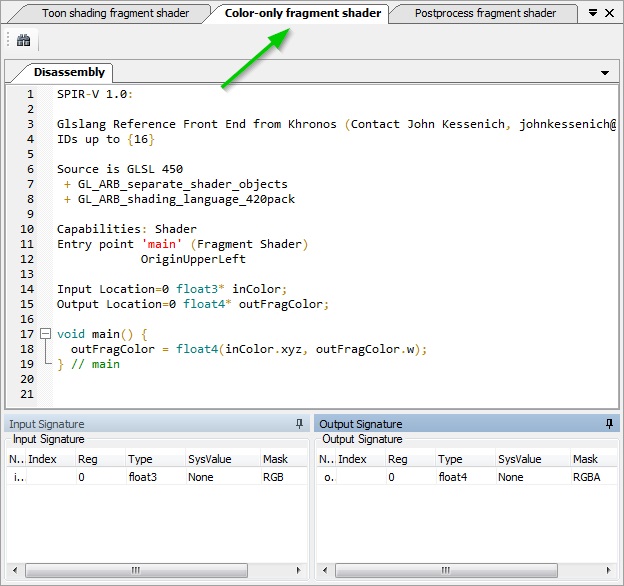Click Output Signature horizontal scrollbar thumb

pyautogui.click(x=446, y=570)
